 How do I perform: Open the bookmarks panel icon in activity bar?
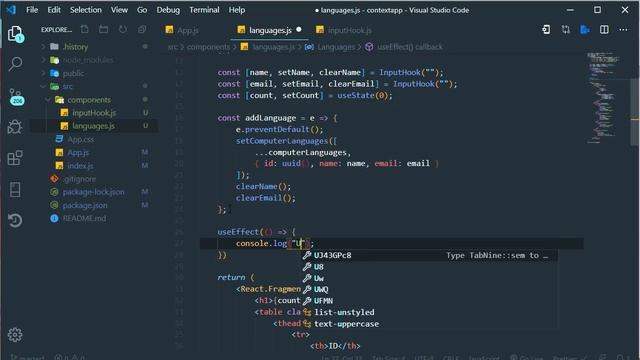click(x=15, y=189)
